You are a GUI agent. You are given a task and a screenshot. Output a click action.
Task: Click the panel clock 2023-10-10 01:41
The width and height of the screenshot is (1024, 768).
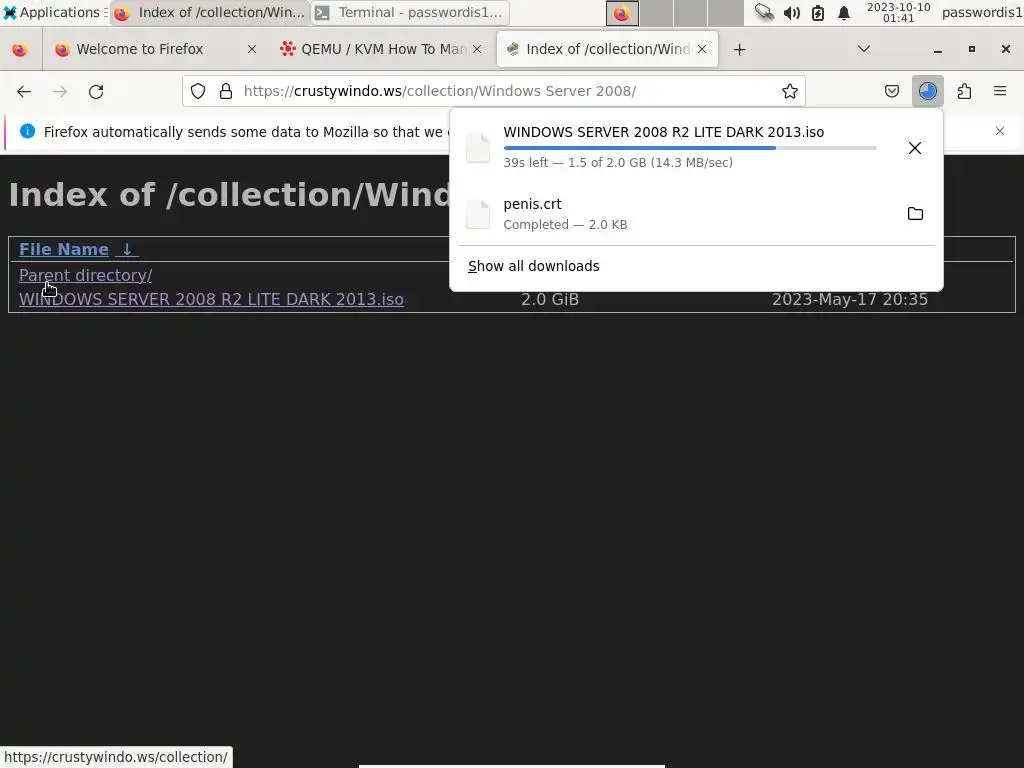coord(898,12)
